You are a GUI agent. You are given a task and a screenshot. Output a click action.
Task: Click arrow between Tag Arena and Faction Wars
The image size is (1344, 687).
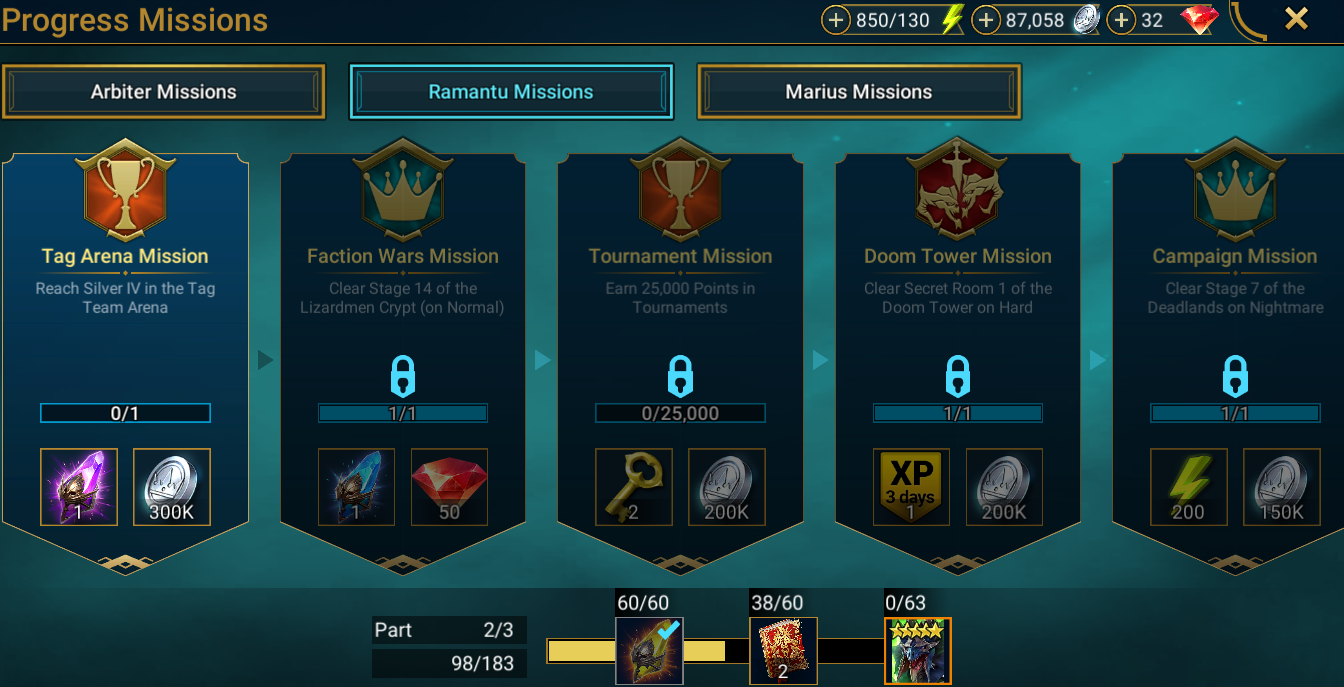pos(265,359)
